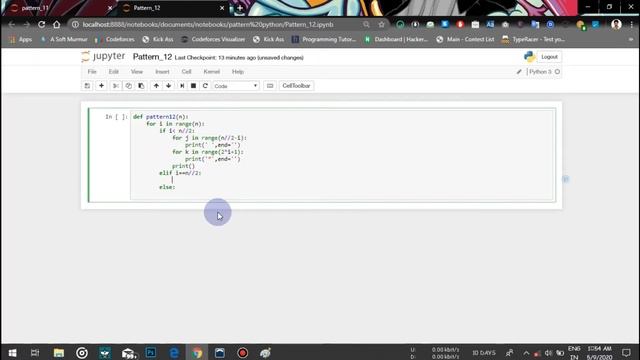Open the Apps bookmarks shortcut
The height and width of the screenshot is (360, 640).
click(x=20, y=39)
